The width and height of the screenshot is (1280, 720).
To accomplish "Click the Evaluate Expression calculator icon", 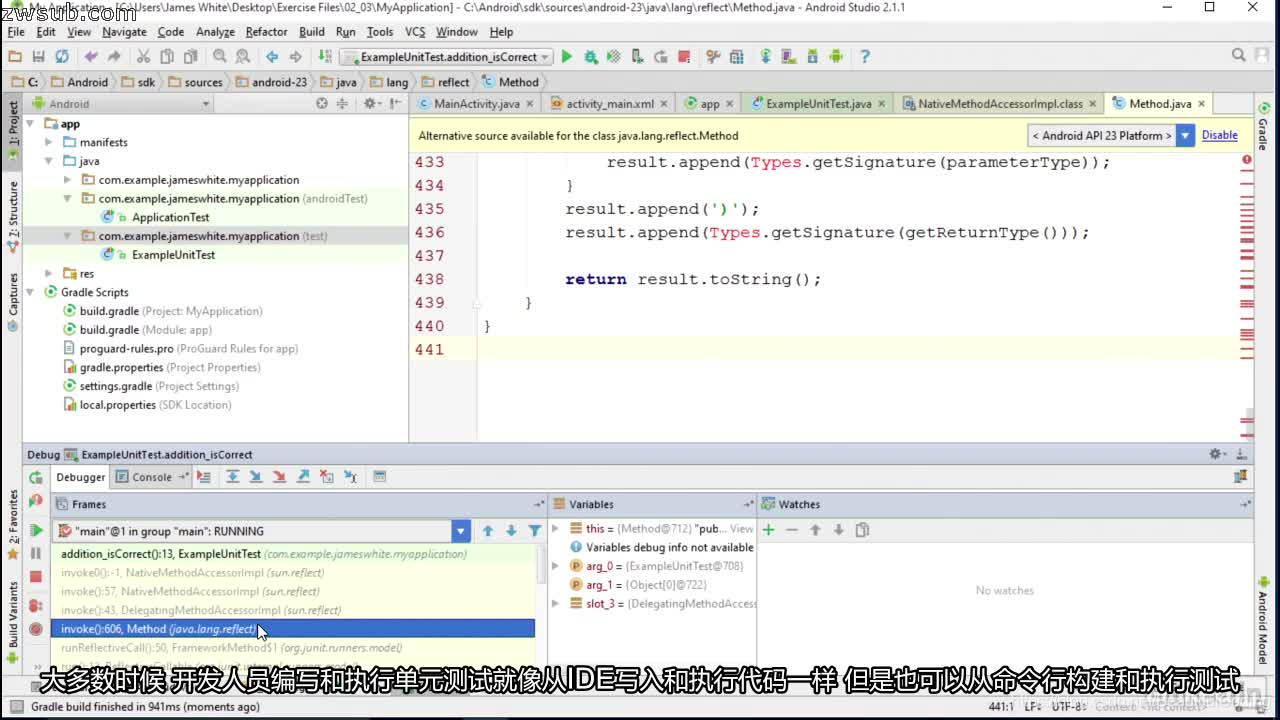I will (380, 477).
